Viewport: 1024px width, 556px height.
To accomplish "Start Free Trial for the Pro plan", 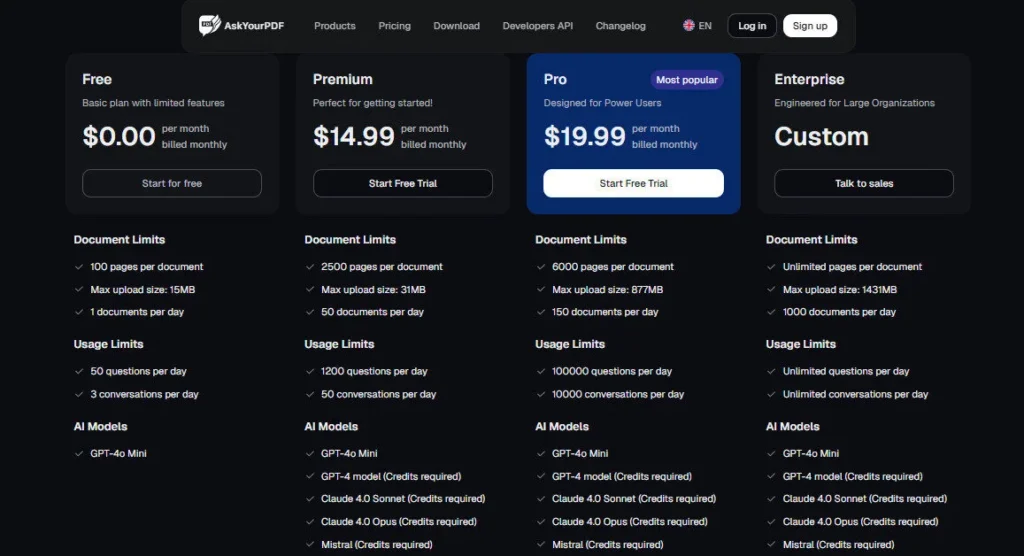I will coord(633,183).
